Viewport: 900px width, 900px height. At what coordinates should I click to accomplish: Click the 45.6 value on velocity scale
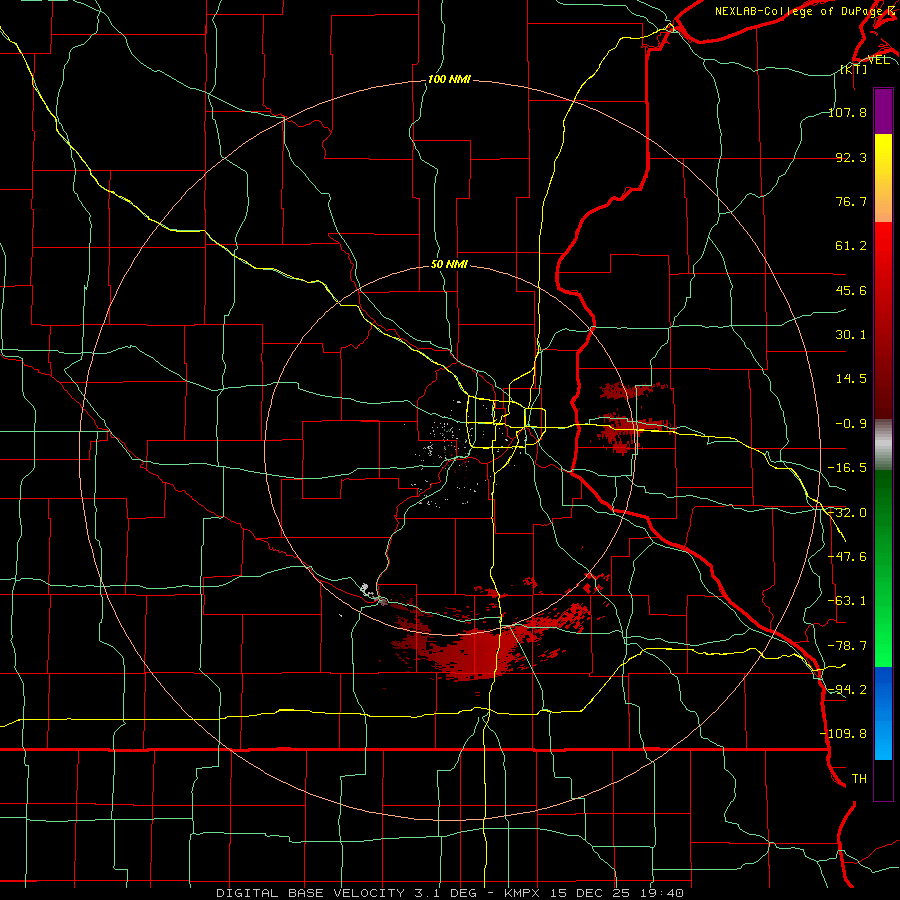pyautogui.click(x=851, y=290)
